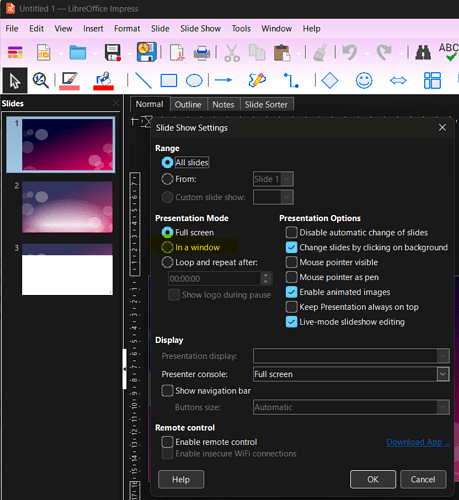
Task: Click the Open folder icon
Action: pos(78,52)
